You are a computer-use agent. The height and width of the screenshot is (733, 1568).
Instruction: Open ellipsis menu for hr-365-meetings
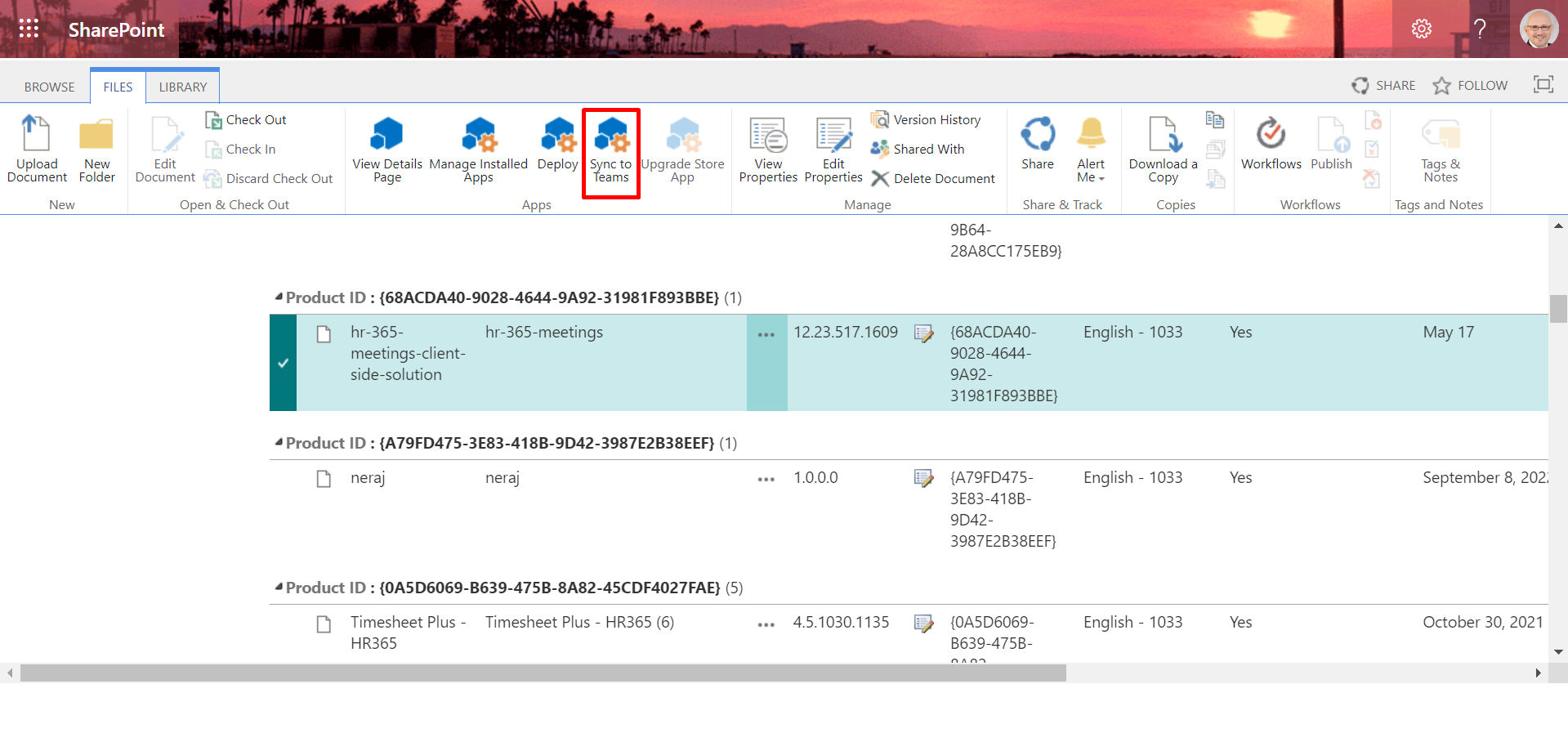tap(766, 334)
